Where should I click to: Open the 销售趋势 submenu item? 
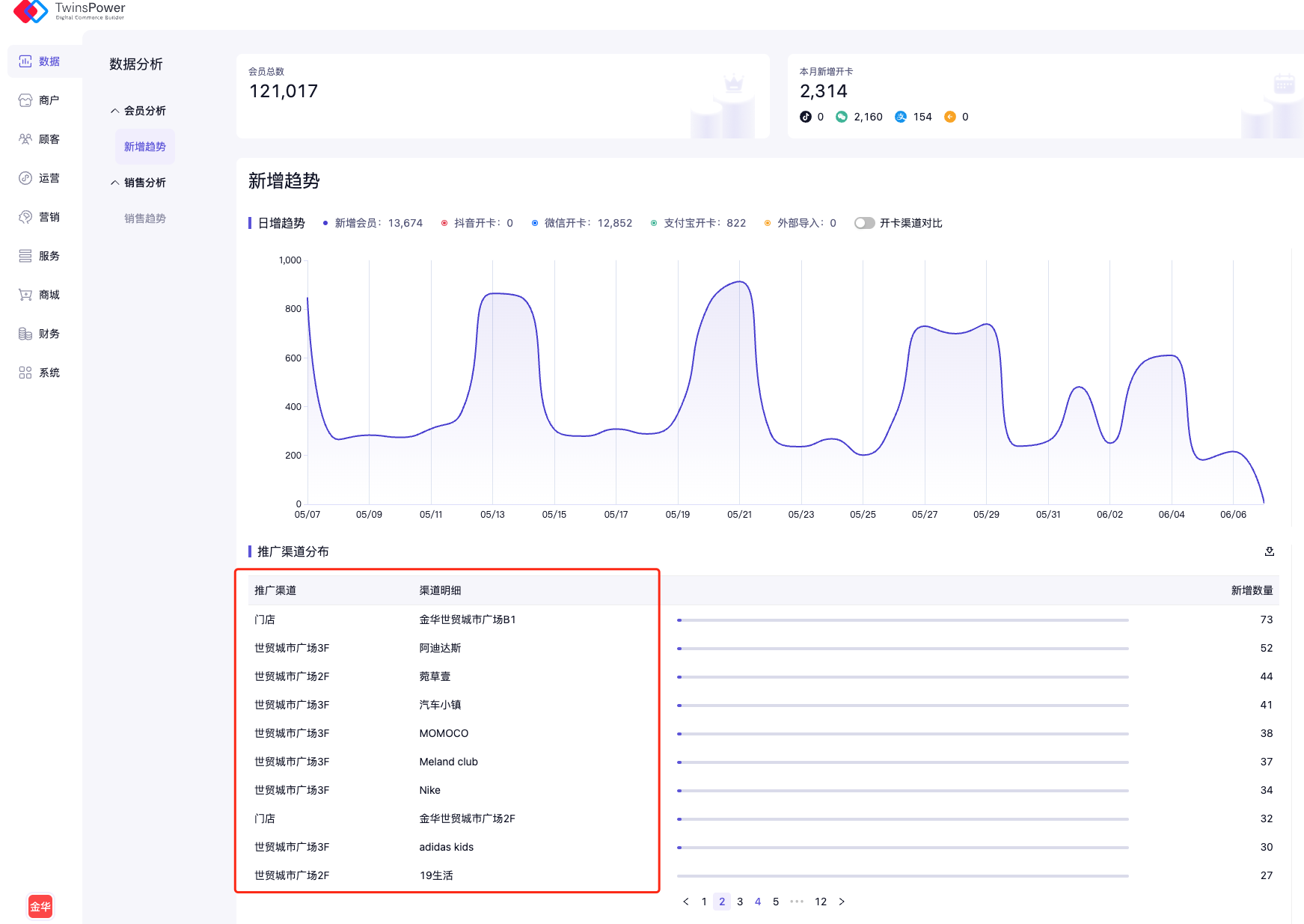tap(145, 218)
